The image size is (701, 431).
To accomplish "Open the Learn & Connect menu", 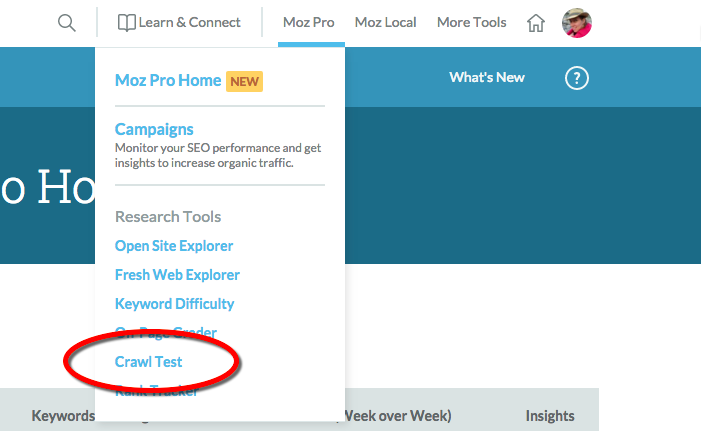I will tap(179, 23).
